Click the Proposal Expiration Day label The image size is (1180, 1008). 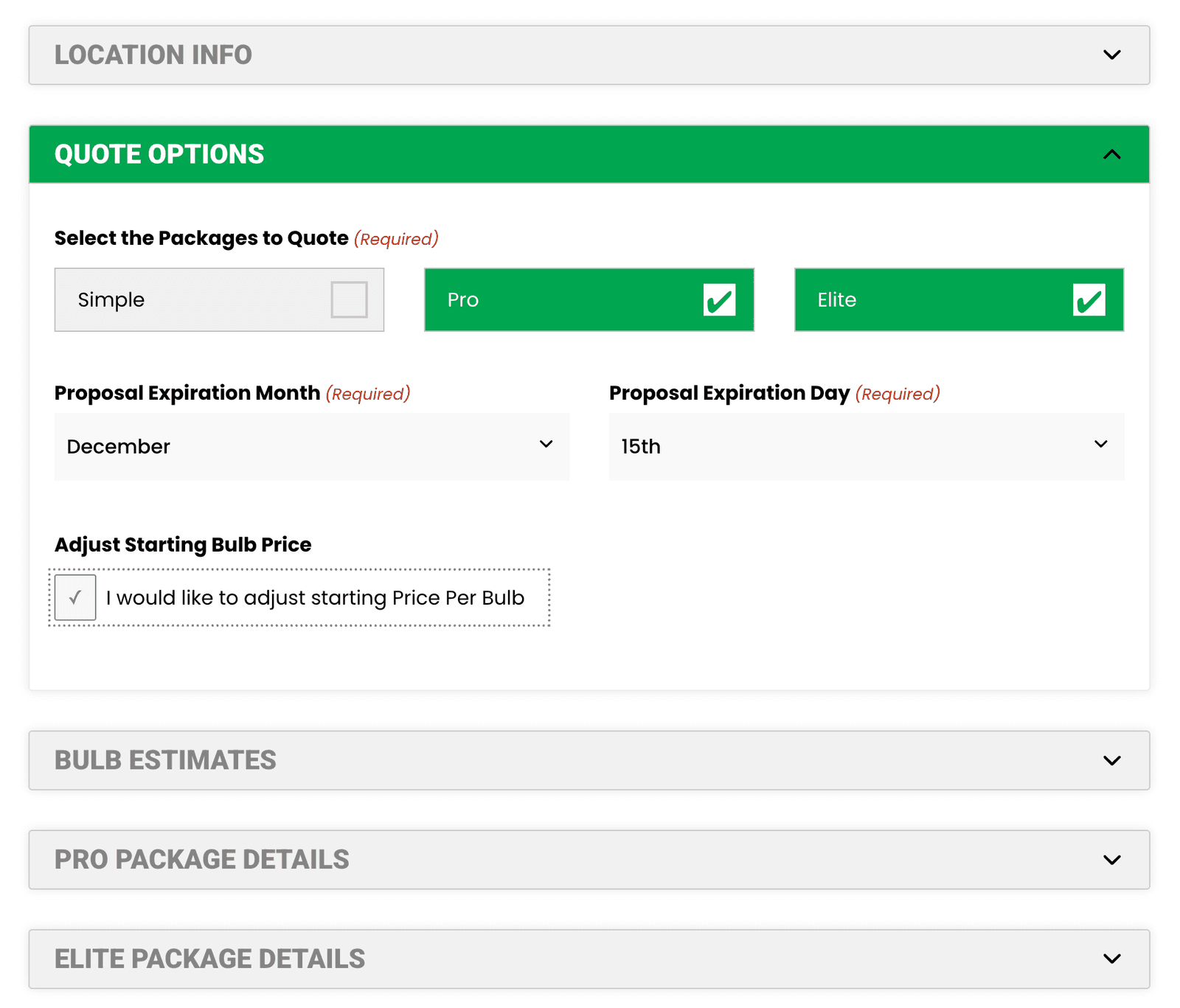click(729, 393)
